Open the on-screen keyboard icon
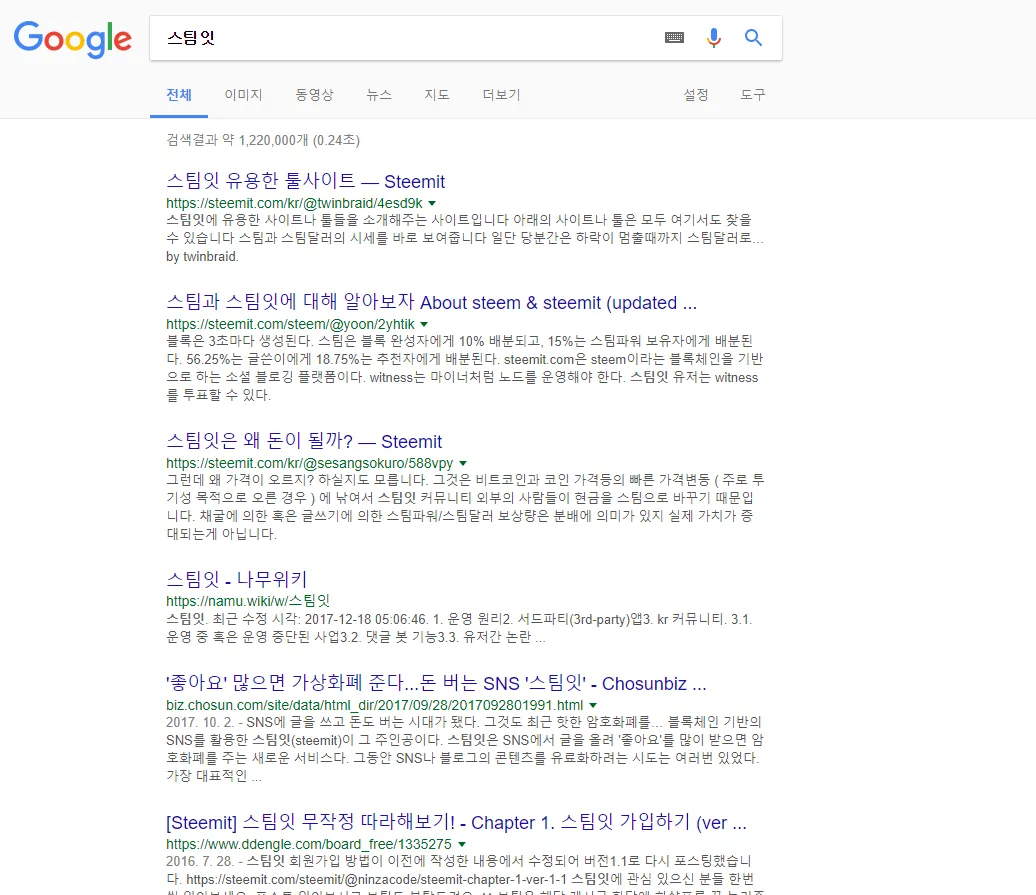 tap(674, 38)
